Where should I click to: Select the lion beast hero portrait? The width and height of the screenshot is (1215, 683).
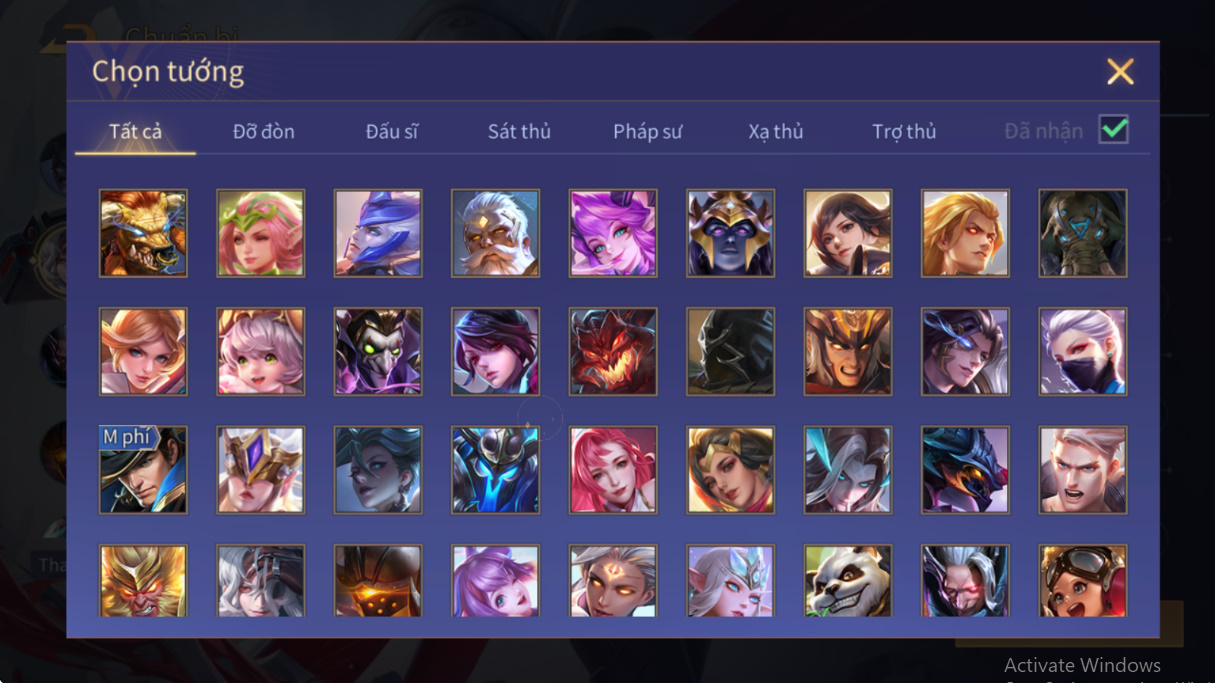(143, 233)
